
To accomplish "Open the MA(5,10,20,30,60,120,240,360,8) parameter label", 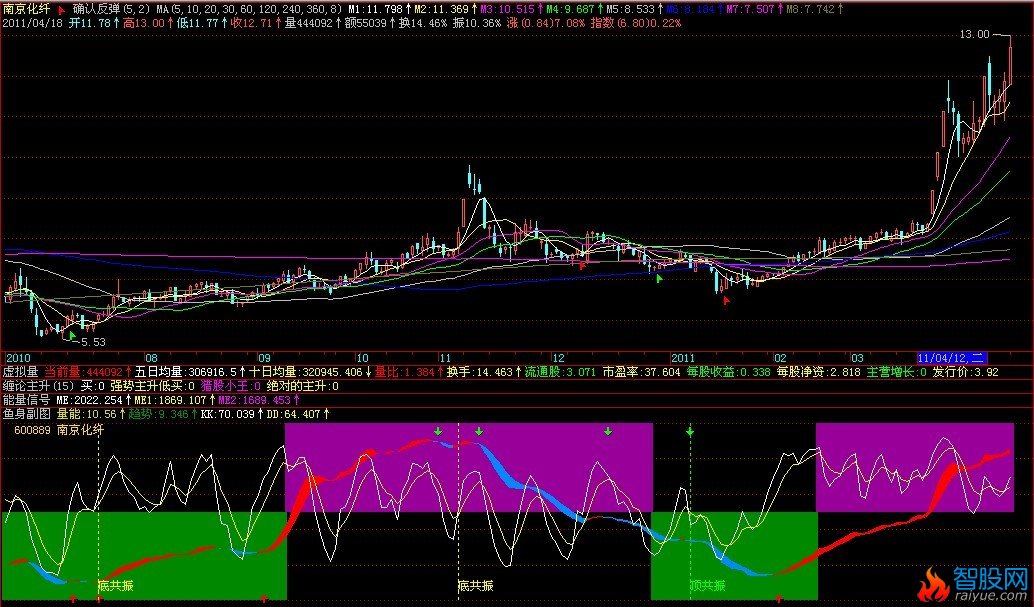I will 249,9.
